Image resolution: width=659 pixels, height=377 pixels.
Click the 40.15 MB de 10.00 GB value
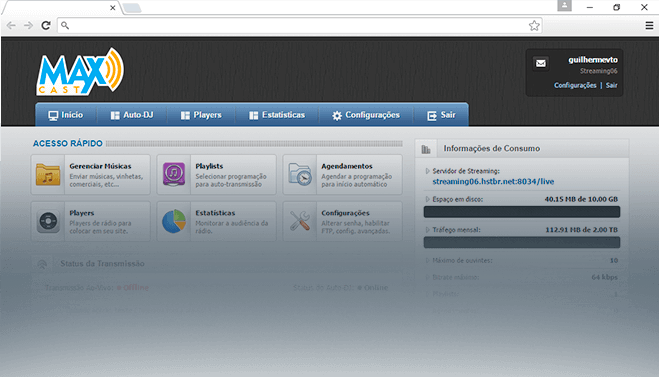pyautogui.click(x=581, y=199)
